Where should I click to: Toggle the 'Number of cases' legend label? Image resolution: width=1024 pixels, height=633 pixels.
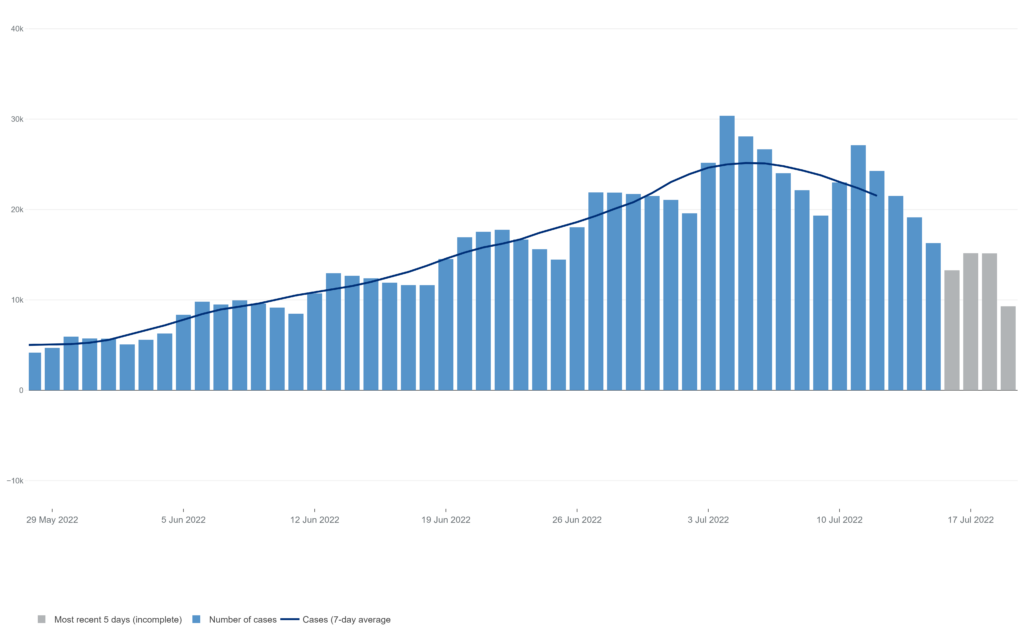point(242,619)
